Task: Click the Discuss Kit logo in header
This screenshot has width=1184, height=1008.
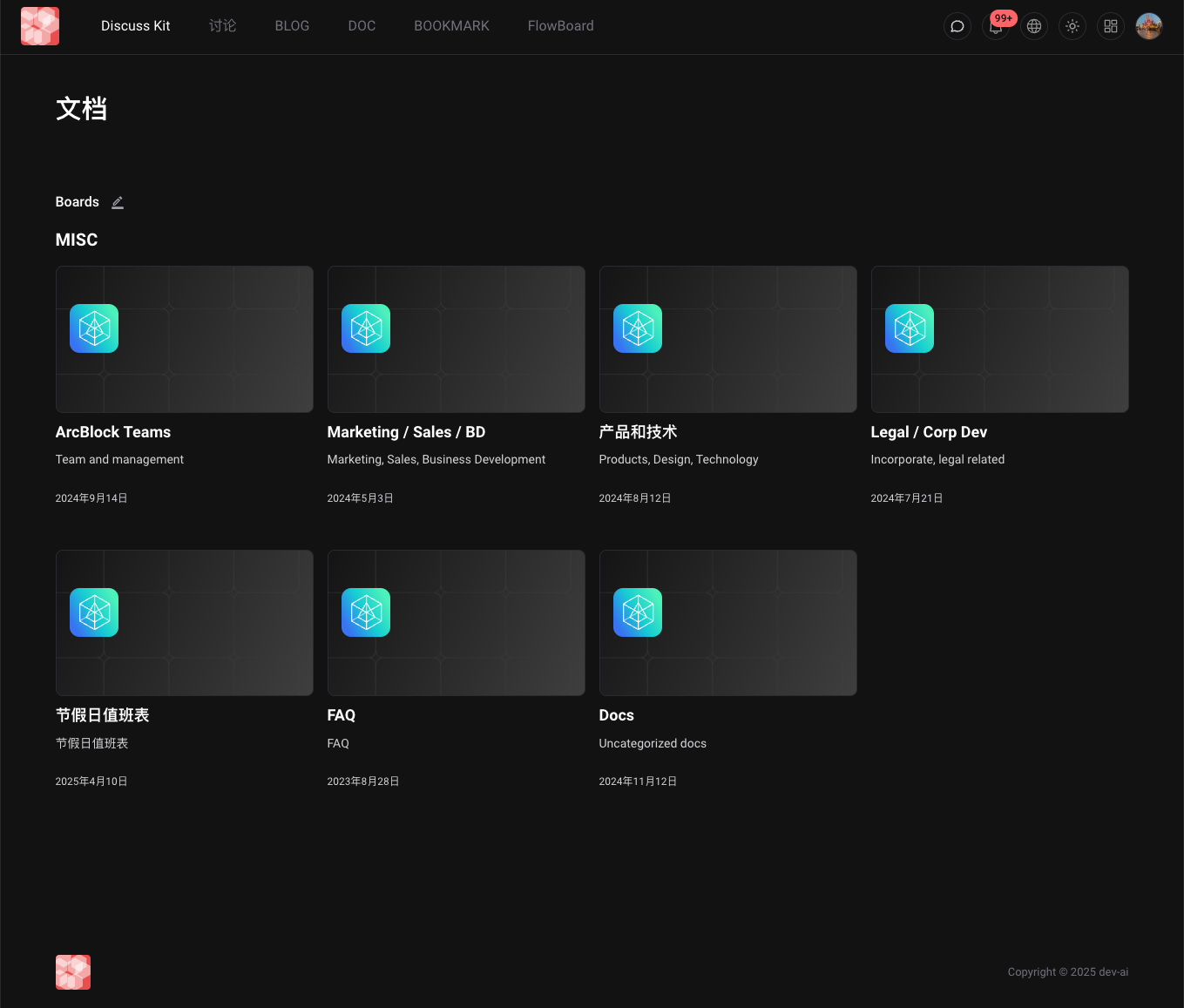Action: [x=40, y=26]
